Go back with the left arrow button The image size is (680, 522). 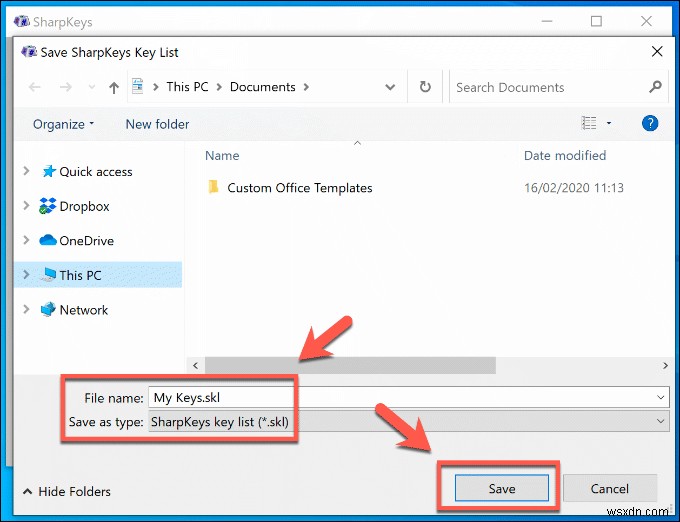click(35, 87)
